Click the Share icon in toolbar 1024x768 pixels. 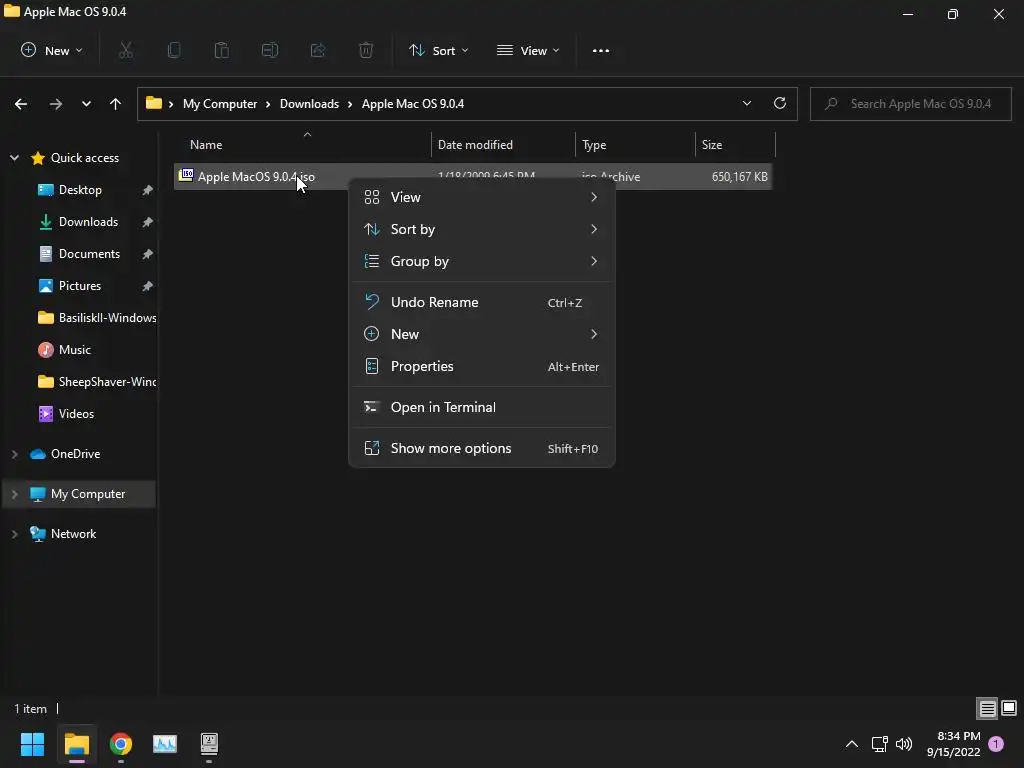tap(318, 50)
